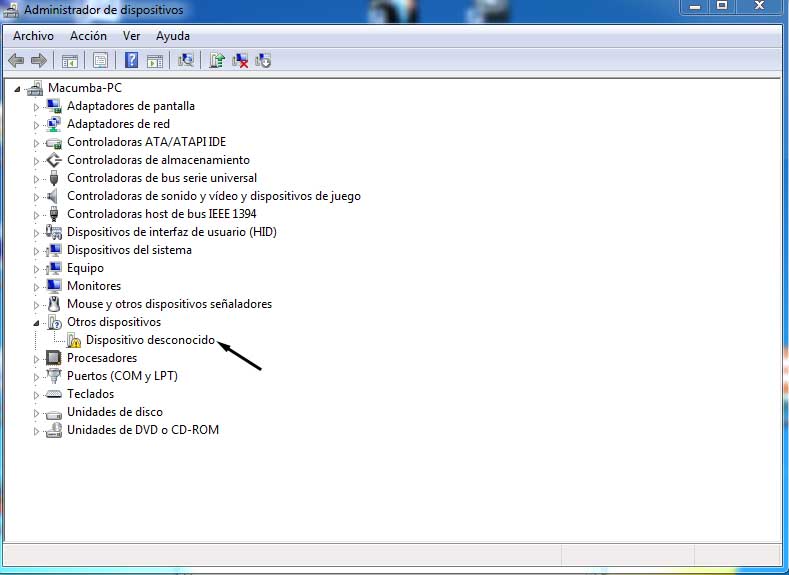Click the speaker icon for Controladoras de sonido
Viewport: 789px width, 575px height.
(53, 196)
